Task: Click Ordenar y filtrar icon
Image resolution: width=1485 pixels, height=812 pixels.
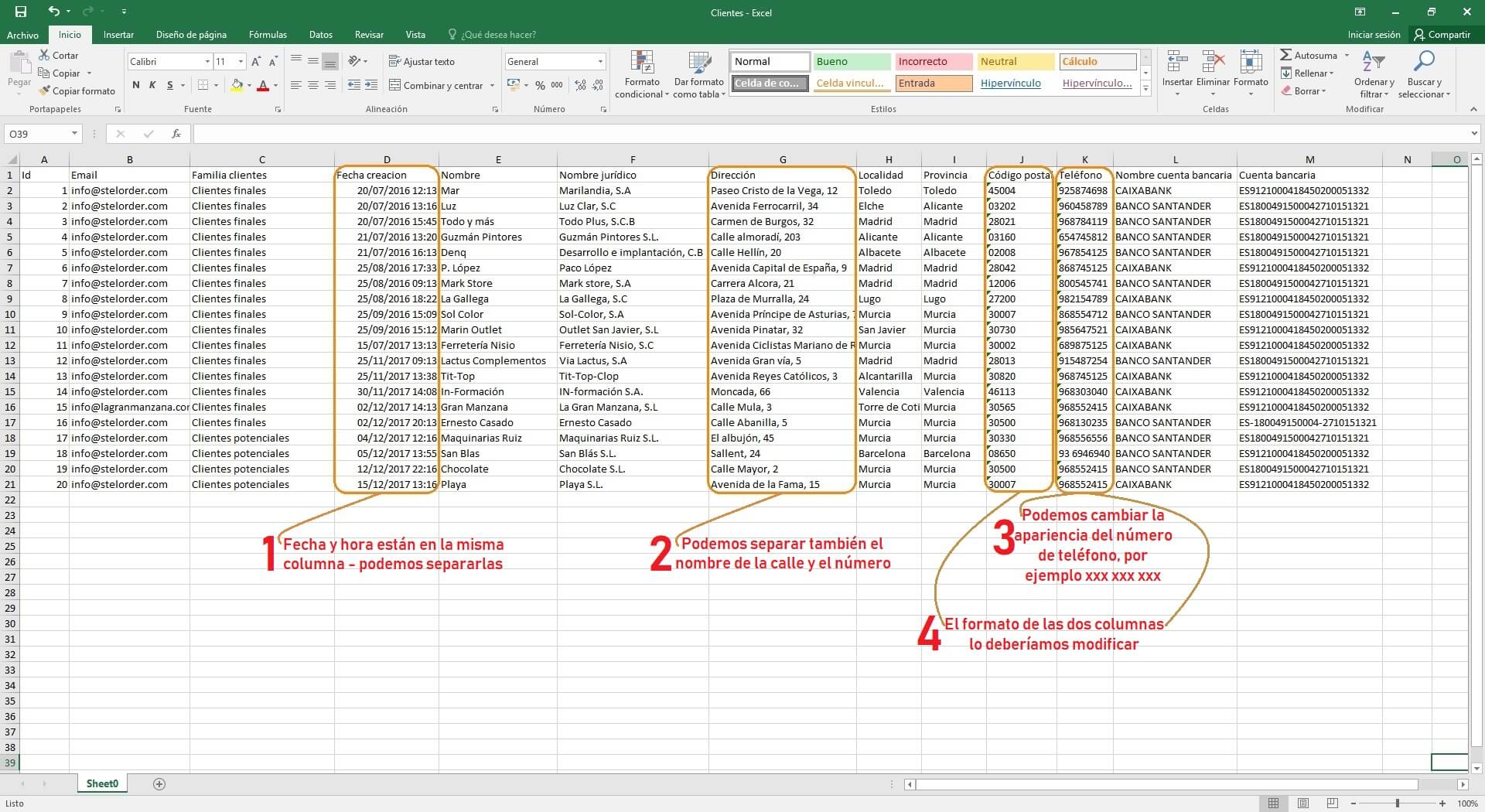Action: pos(1374,63)
